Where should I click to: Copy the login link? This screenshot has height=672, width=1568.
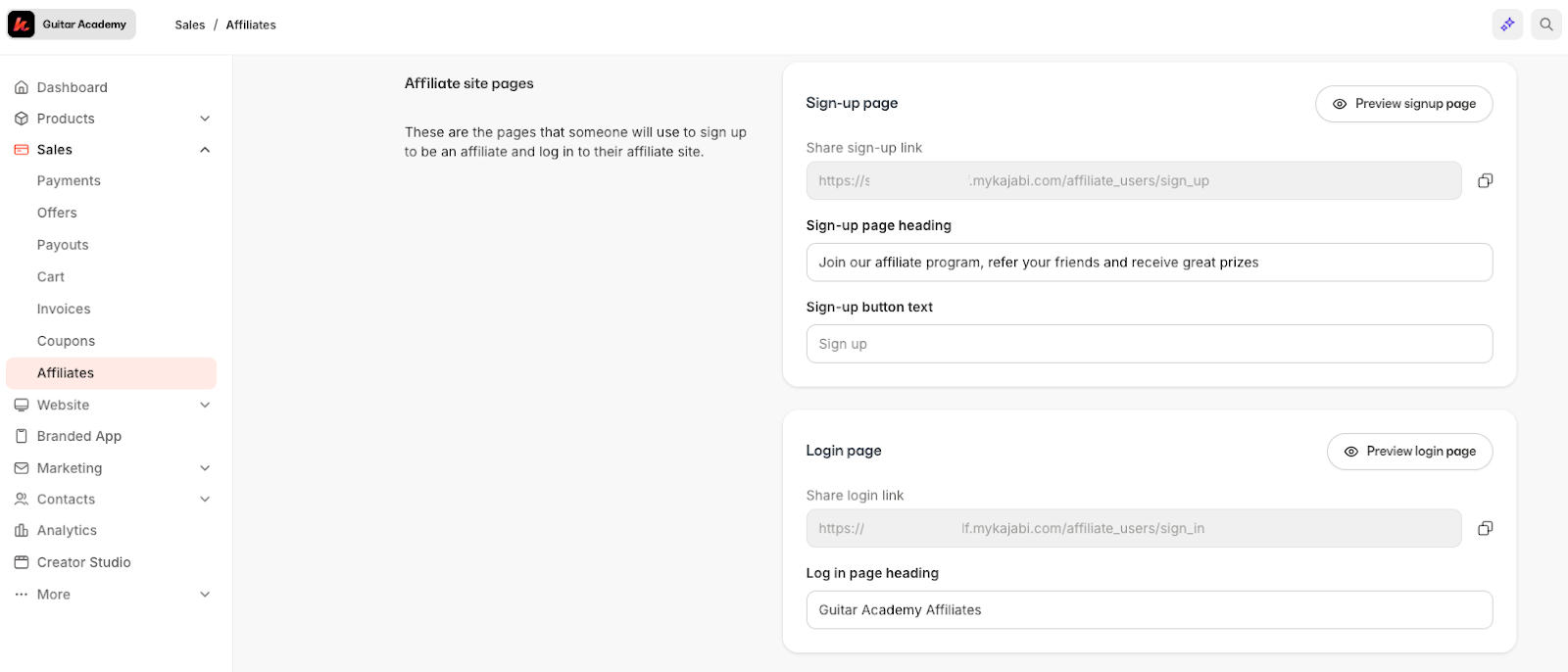1486,528
